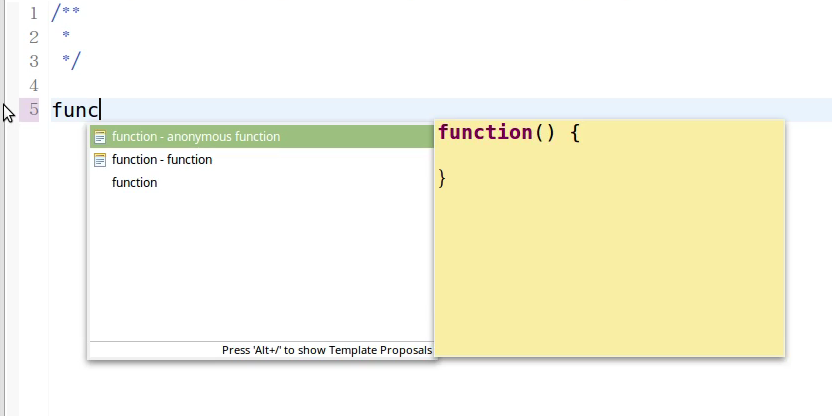
Task: Select 'function - anonymous function' proposal
Action: tap(196, 137)
